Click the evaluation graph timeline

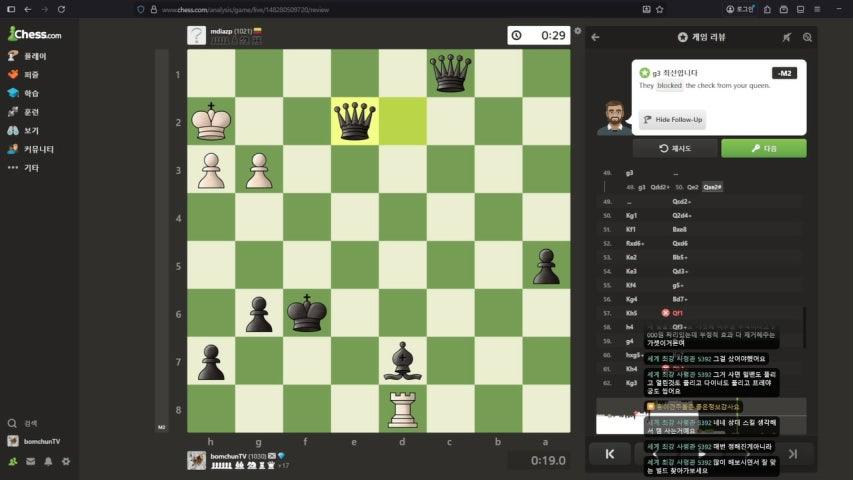click(x=701, y=416)
